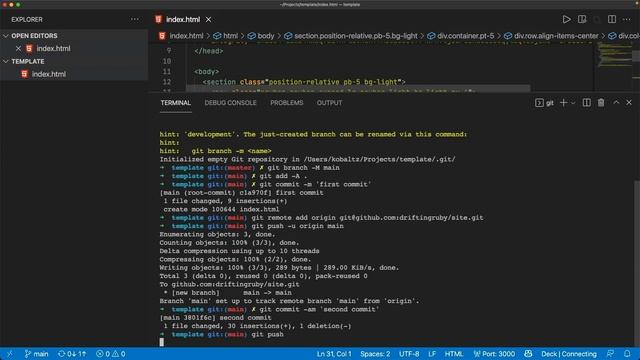Synchronize changes 0 down 1 up
Image resolution: width=640 pixels, height=360 pixels.
(x=72, y=354)
